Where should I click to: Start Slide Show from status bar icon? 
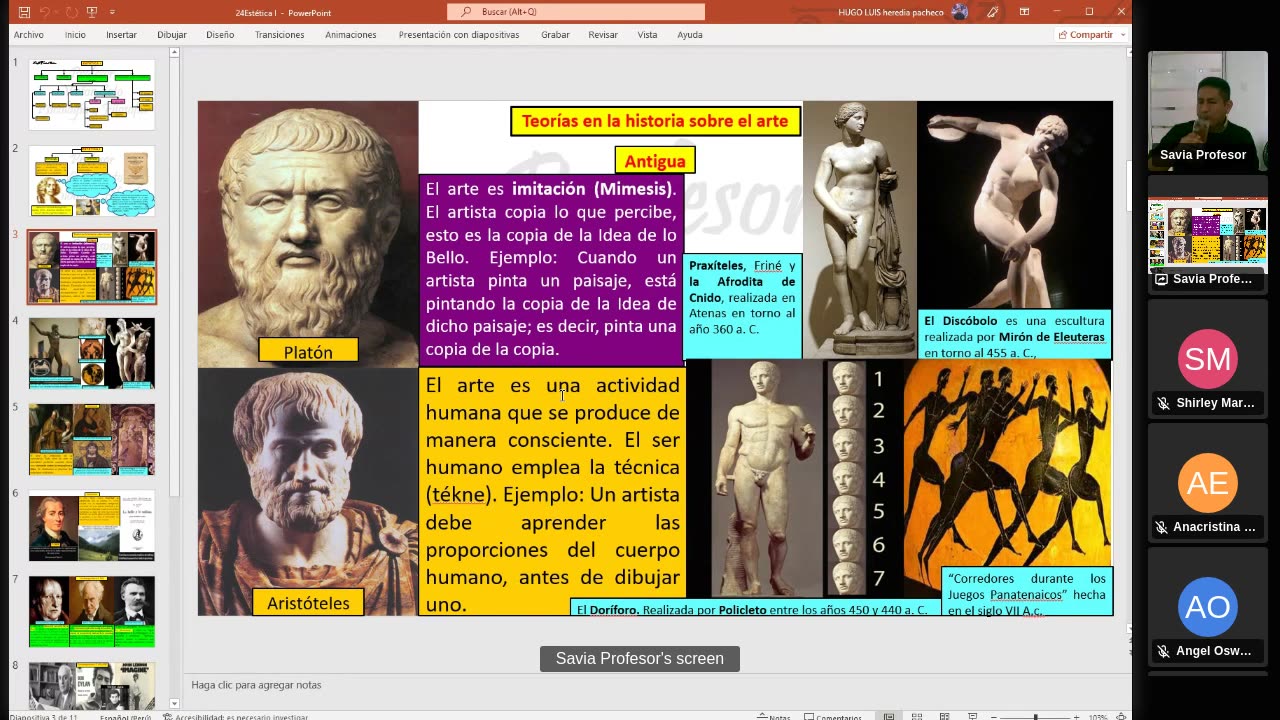click(x=972, y=716)
